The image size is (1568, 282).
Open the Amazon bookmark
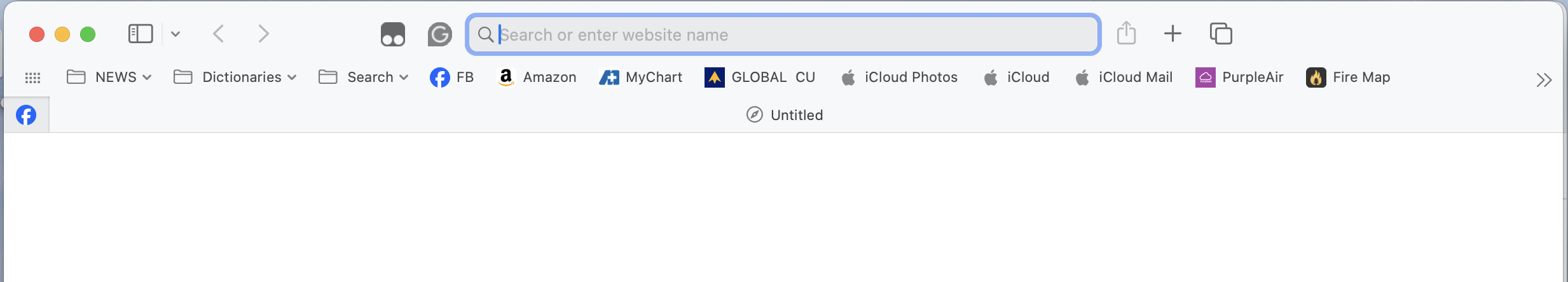coord(537,77)
